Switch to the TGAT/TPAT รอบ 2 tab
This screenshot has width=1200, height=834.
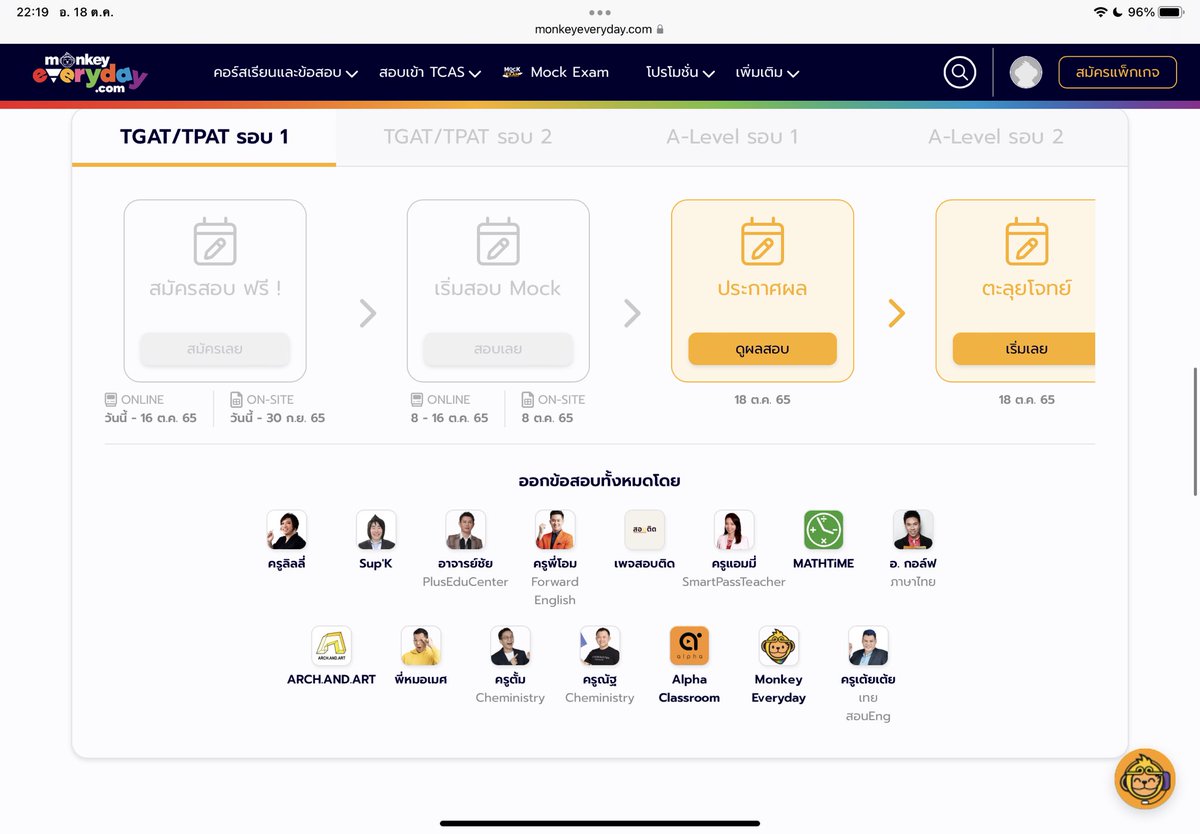click(x=468, y=137)
